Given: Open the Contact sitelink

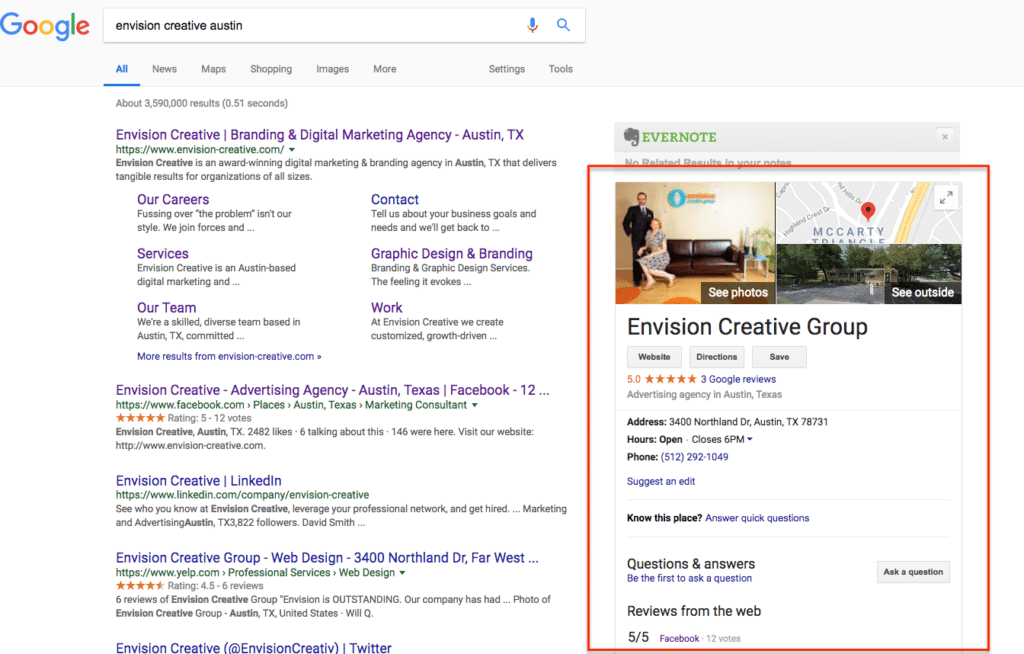Looking at the screenshot, I should [x=394, y=199].
